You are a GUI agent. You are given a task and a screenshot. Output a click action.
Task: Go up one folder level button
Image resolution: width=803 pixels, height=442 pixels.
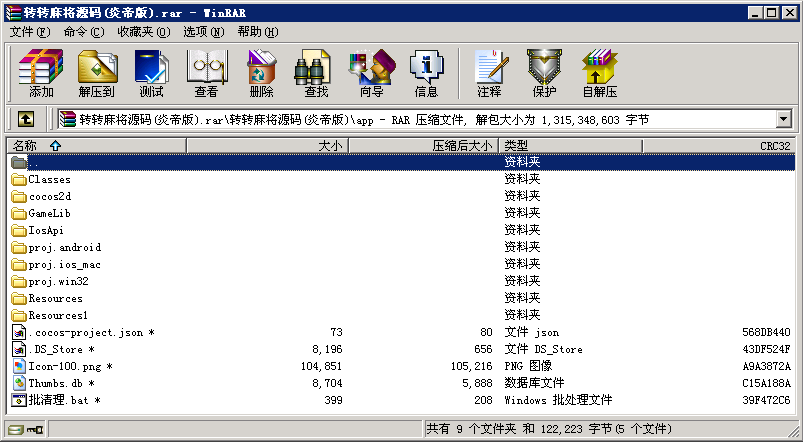coord(26,119)
